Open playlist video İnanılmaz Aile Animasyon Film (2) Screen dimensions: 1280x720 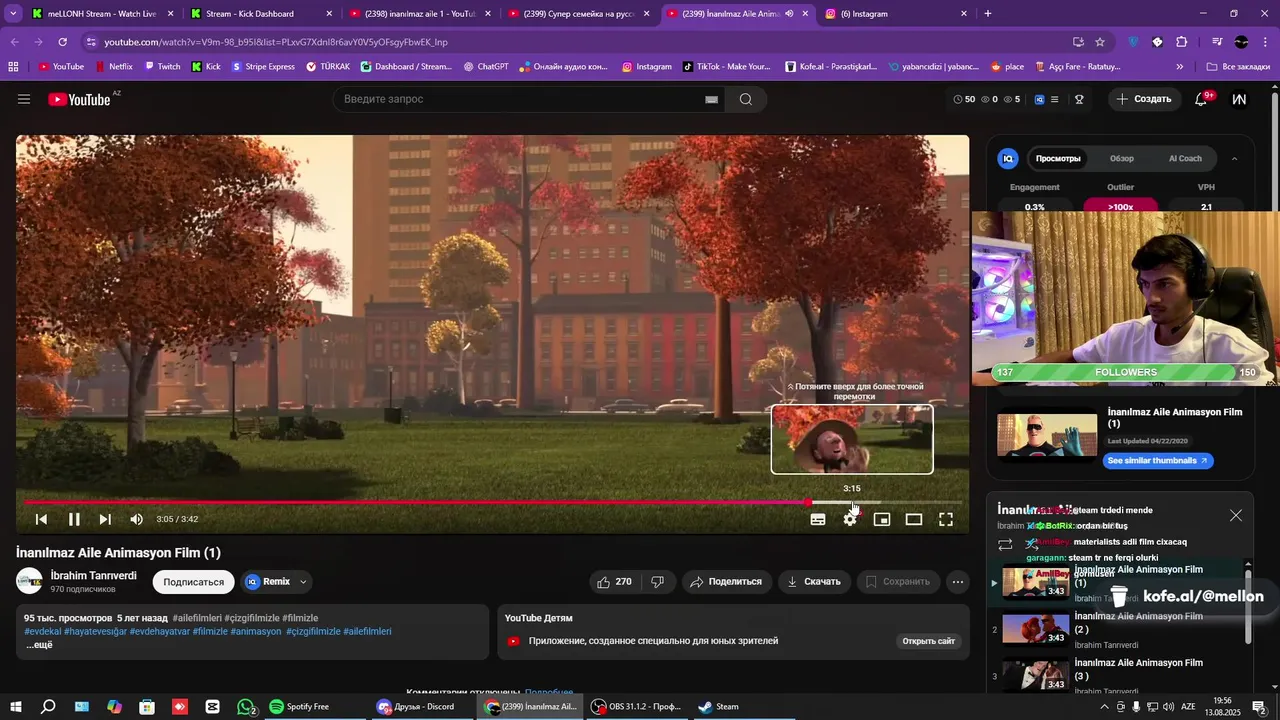(1120, 630)
